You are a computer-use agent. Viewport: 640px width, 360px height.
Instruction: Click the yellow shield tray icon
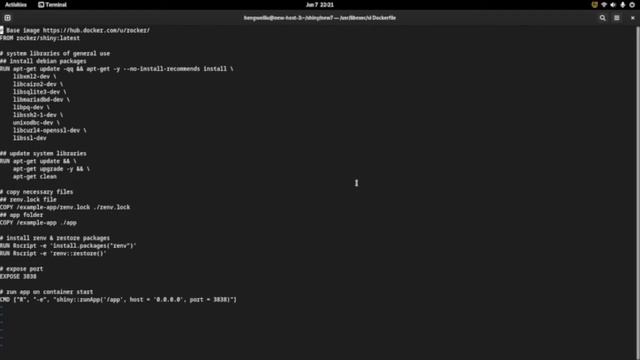tap(594, 5)
